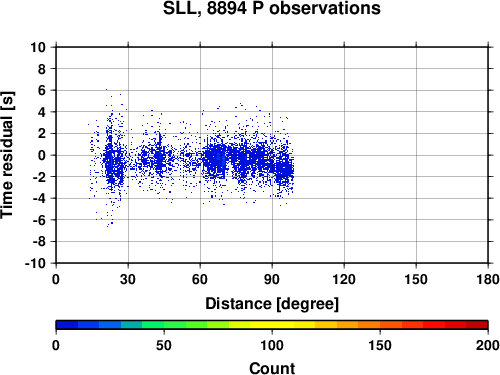Click the 'Time residual [s]' axis label

7,155
